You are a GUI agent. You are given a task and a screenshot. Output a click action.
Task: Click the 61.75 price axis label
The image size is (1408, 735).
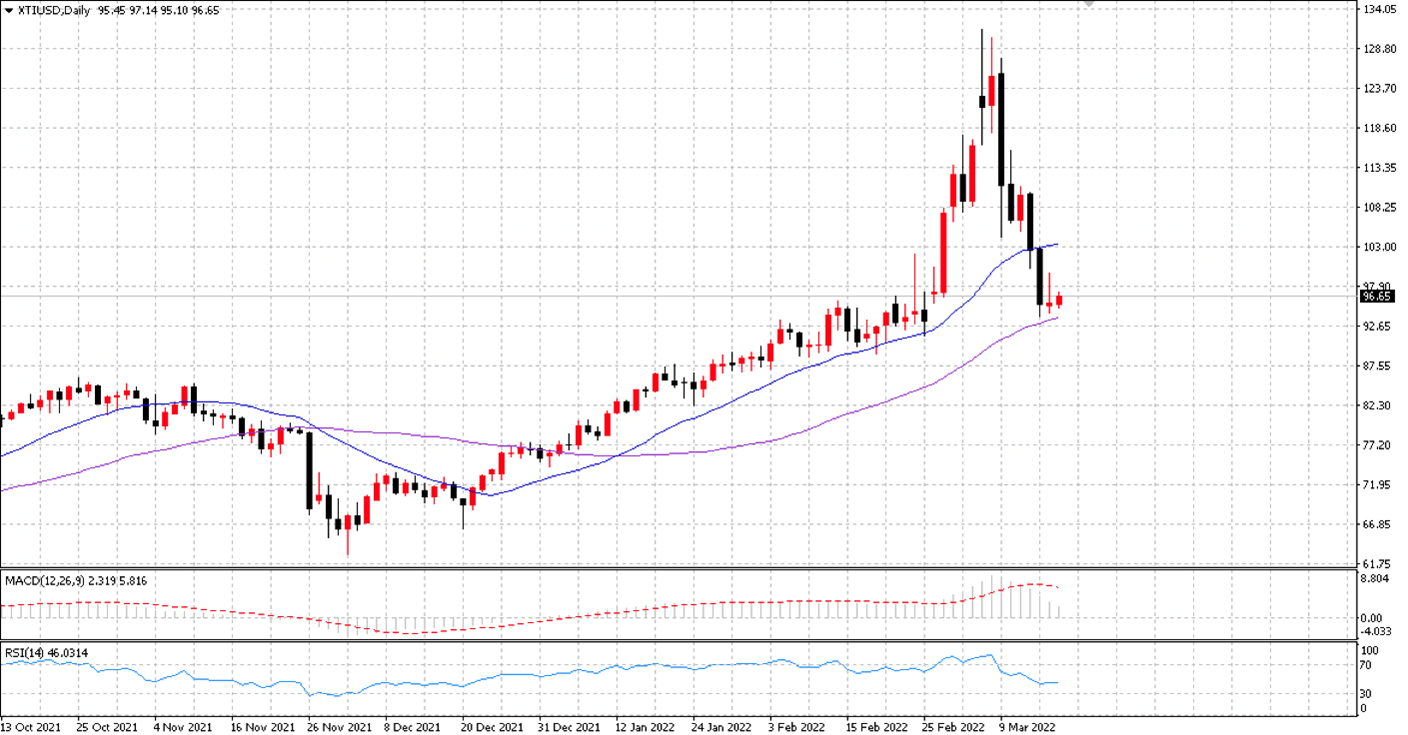pyautogui.click(x=1378, y=564)
